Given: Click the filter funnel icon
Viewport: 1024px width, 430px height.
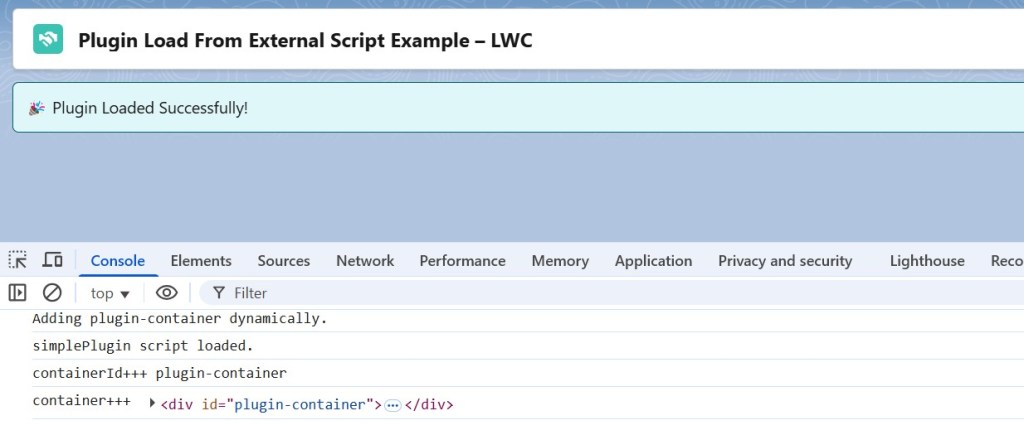Looking at the screenshot, I should click(x=218, y=293).
